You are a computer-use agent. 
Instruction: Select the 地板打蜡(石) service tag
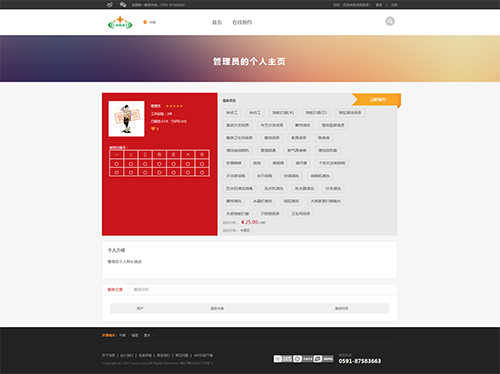(316, 113)
